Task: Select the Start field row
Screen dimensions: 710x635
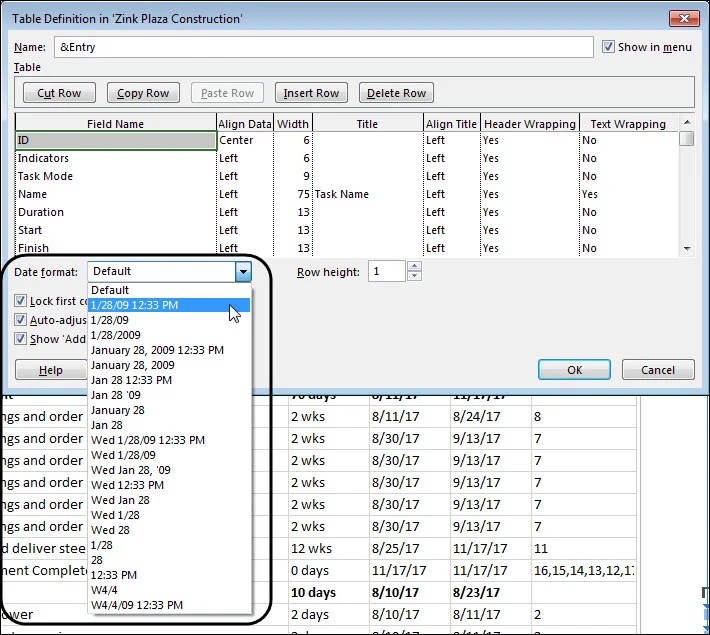Action: pos(115,230)
